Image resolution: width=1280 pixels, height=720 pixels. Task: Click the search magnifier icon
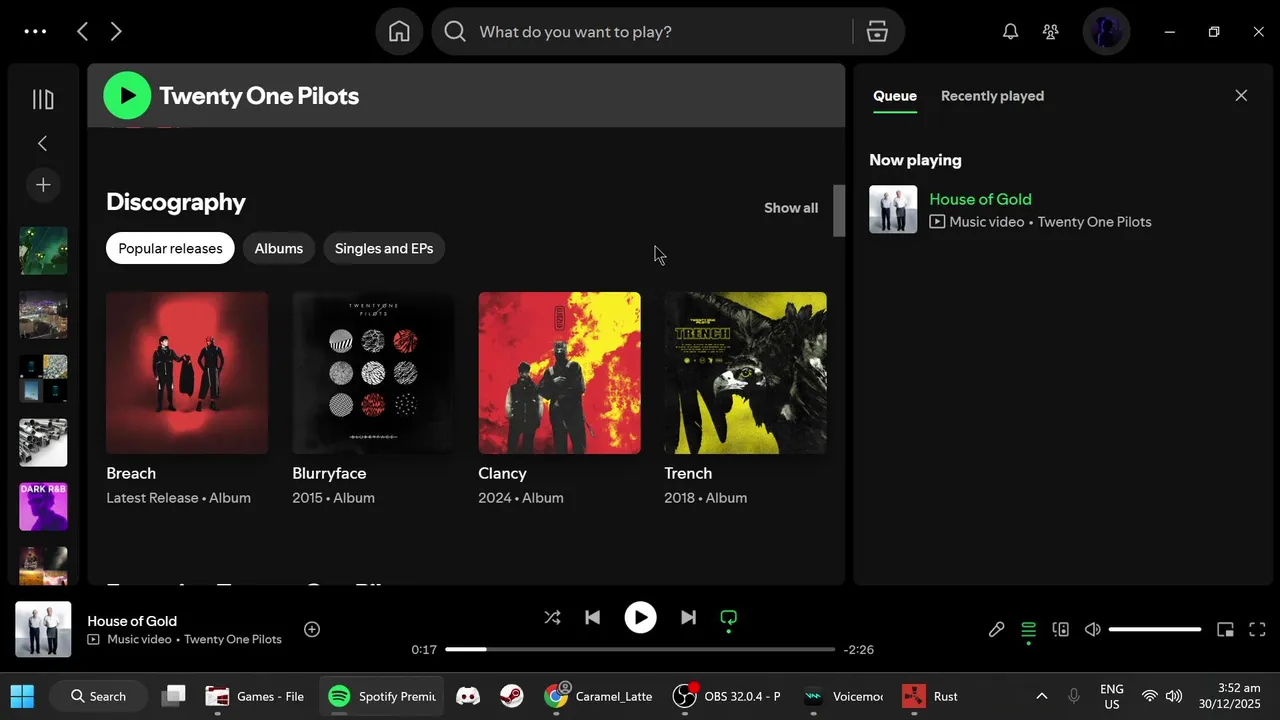pyautogui.click(x=455, y=32)
